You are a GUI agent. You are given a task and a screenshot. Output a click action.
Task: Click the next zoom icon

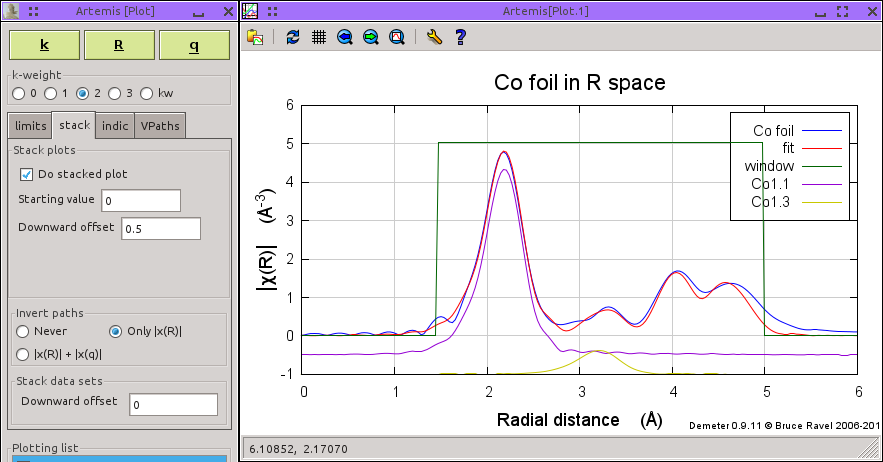tap(371, 37)
